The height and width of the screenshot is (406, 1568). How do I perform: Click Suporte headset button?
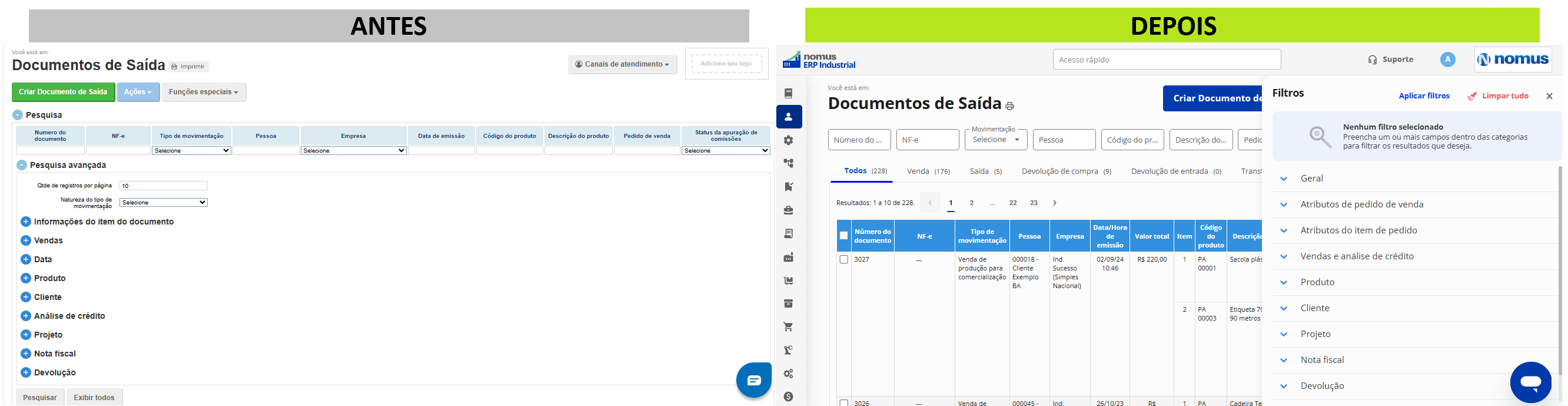coord(1391,59)
